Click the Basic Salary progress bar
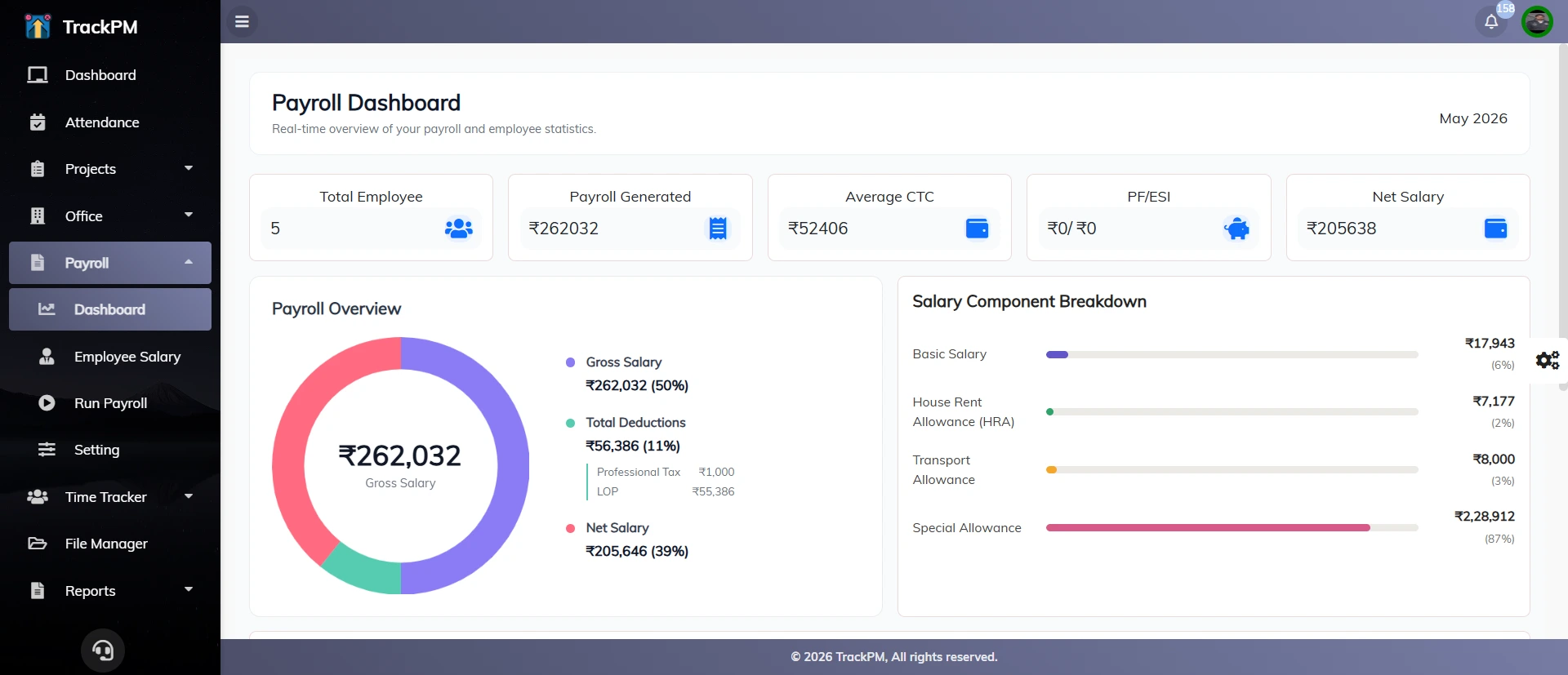1568x675 pixels. [x=1232, y=355]
